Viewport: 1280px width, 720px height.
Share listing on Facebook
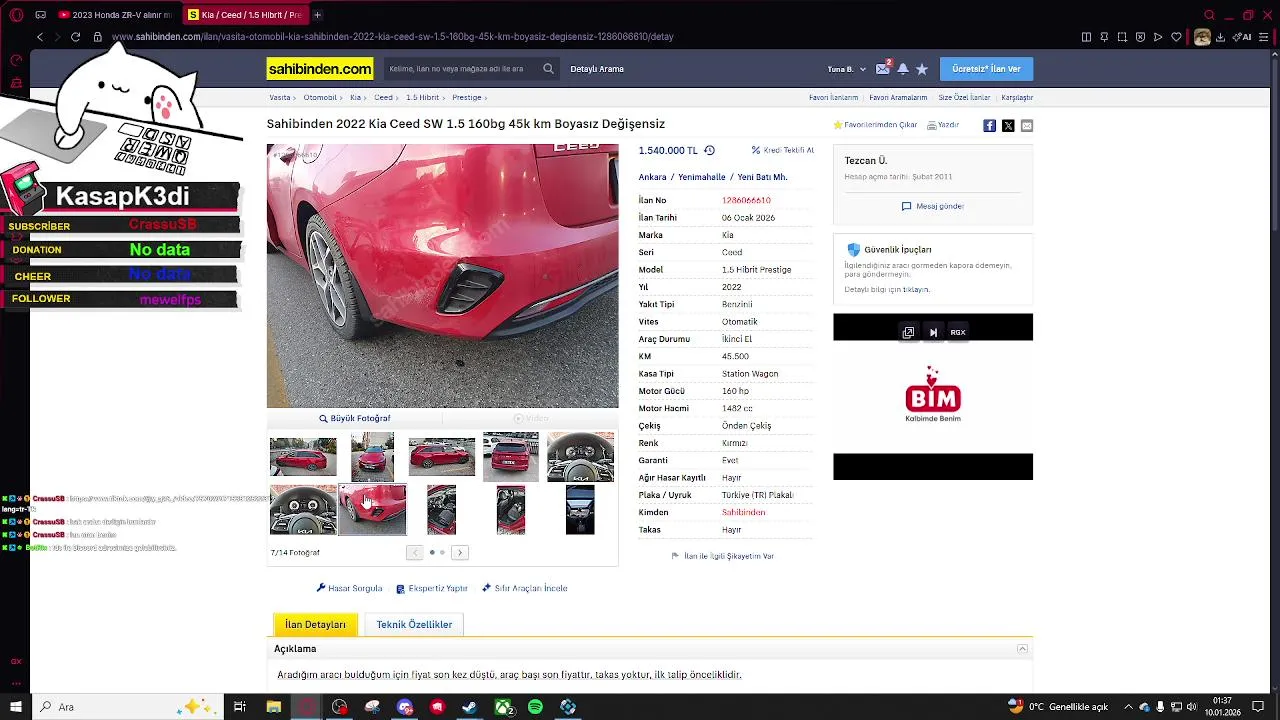click(x=989, y=125)
